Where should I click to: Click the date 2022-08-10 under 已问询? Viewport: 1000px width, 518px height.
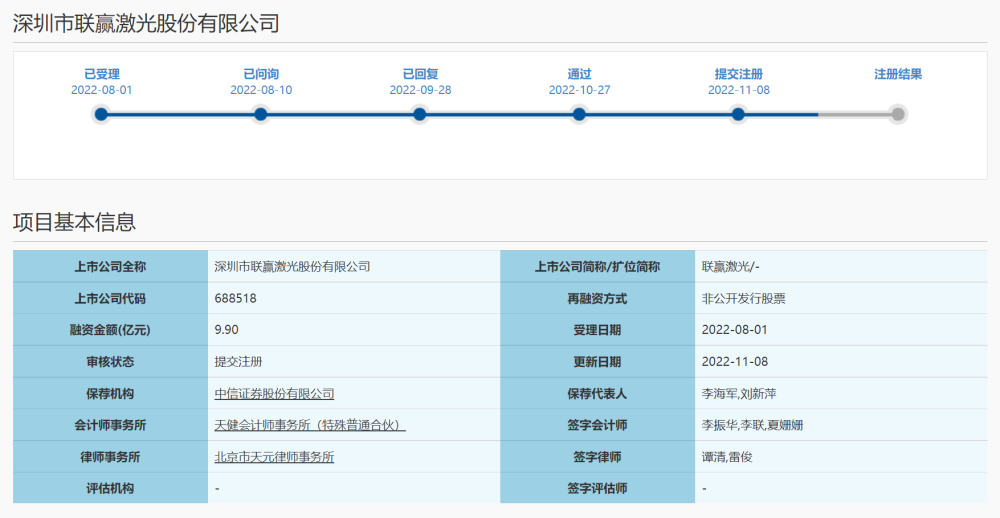(x=261, y=90)
